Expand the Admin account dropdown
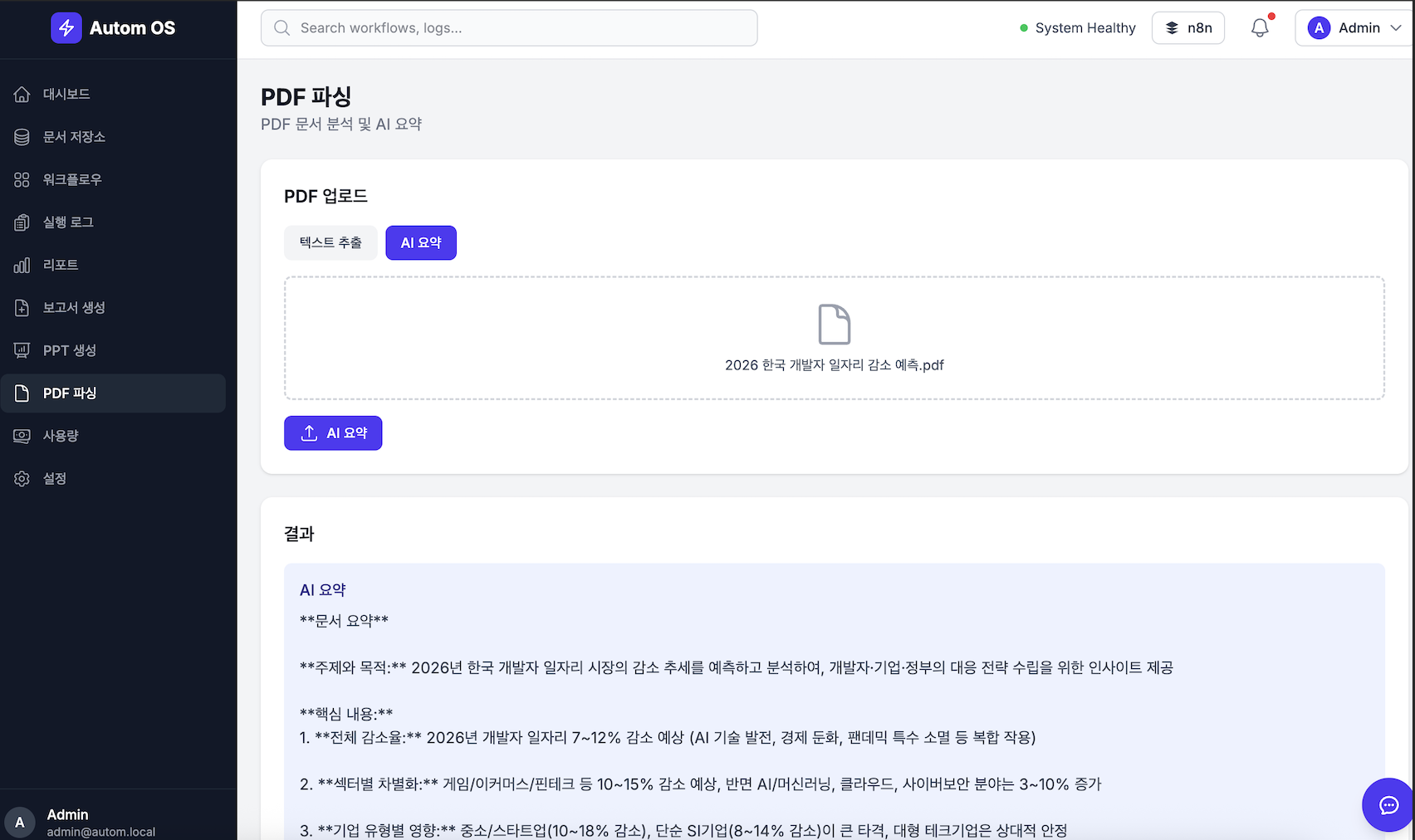The image size is (1415, 840). (x=1354, y=28)
